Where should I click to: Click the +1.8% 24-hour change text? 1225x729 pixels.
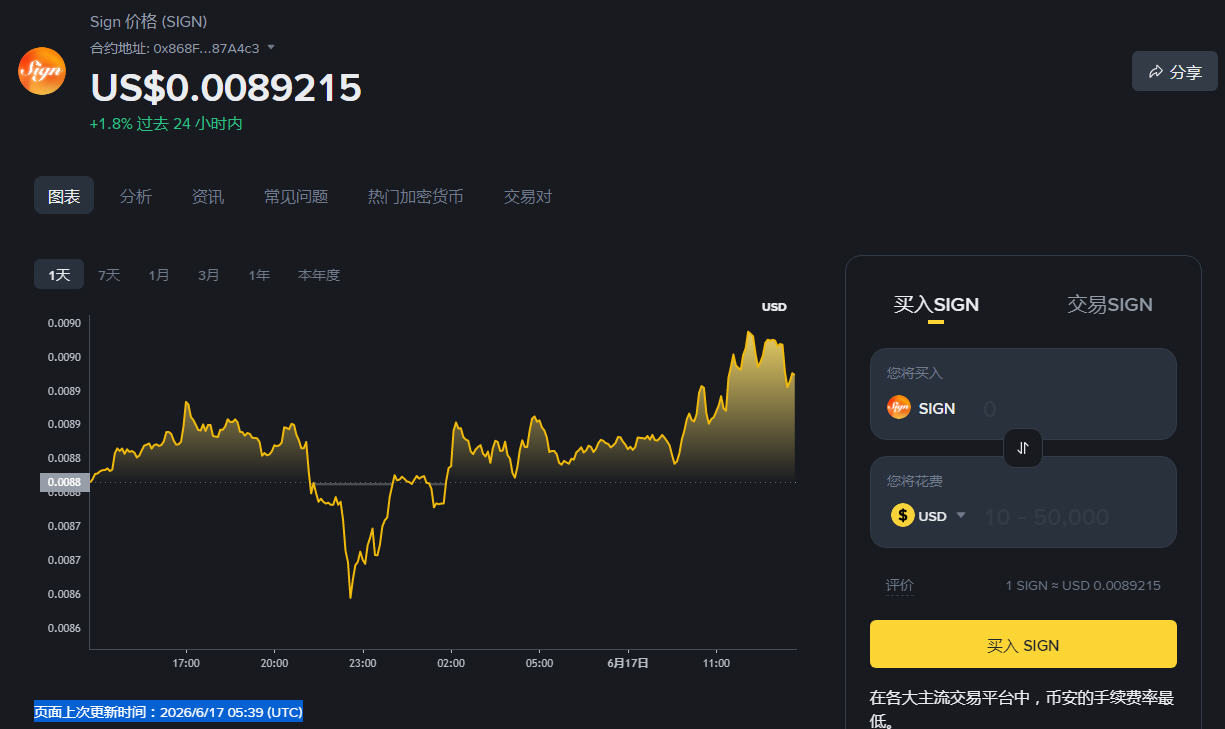pyautogui.click(x=166, y=123)
